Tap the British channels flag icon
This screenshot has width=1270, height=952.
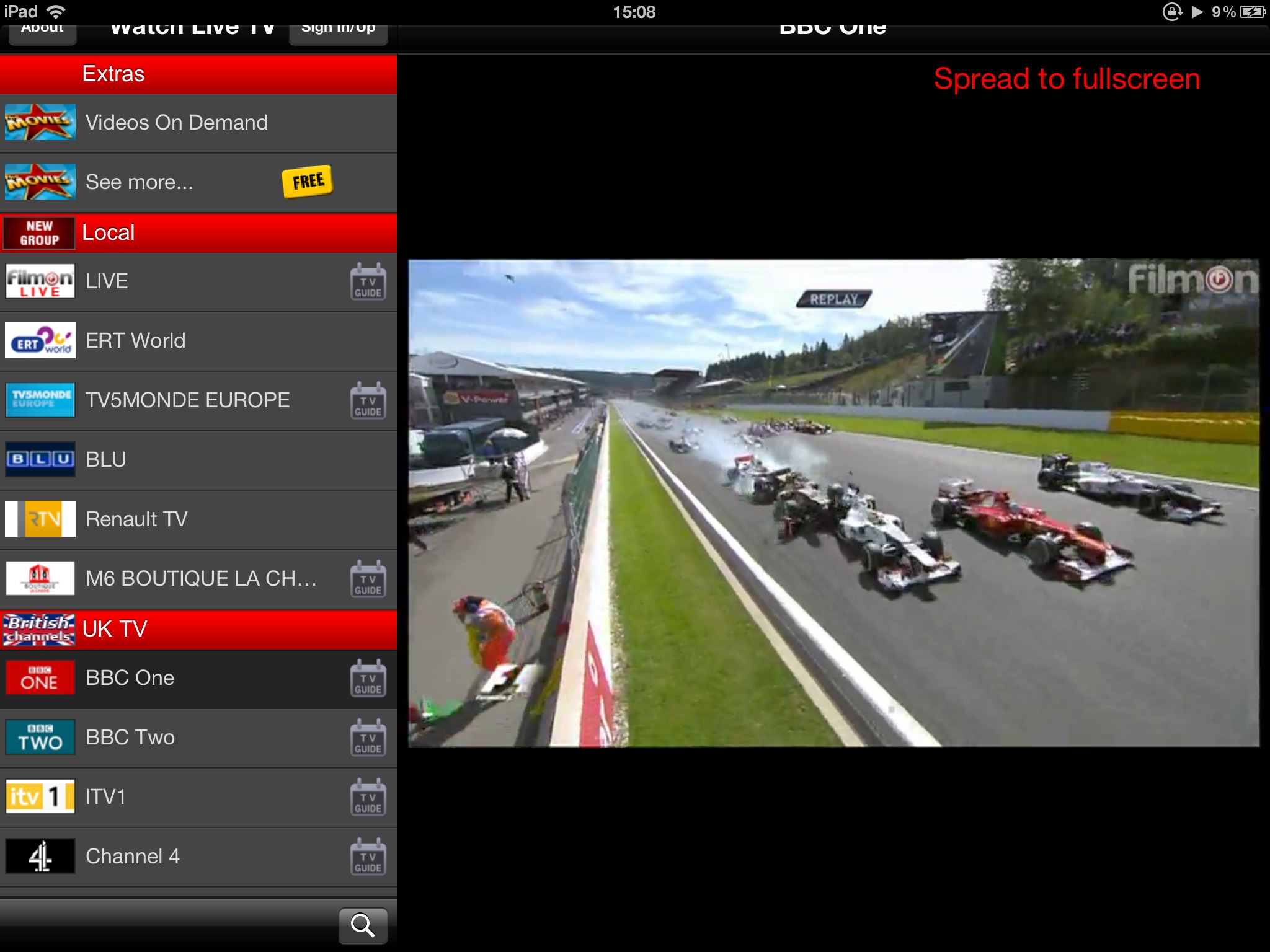coord(39,630)
